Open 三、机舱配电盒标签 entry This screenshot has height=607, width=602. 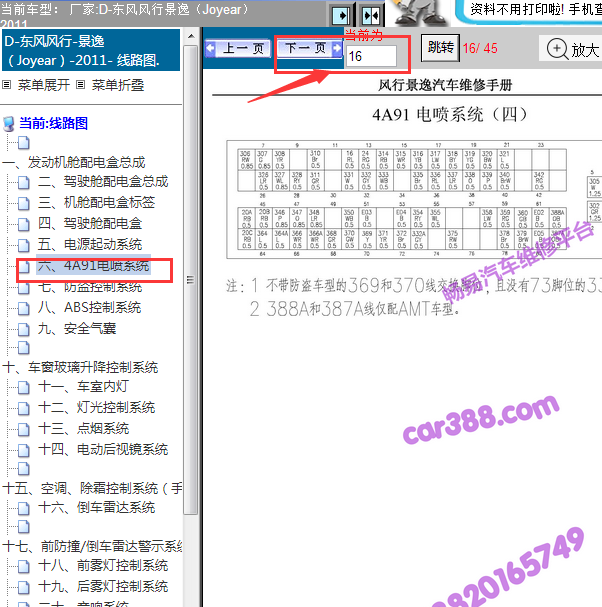[x=96, y=202]
